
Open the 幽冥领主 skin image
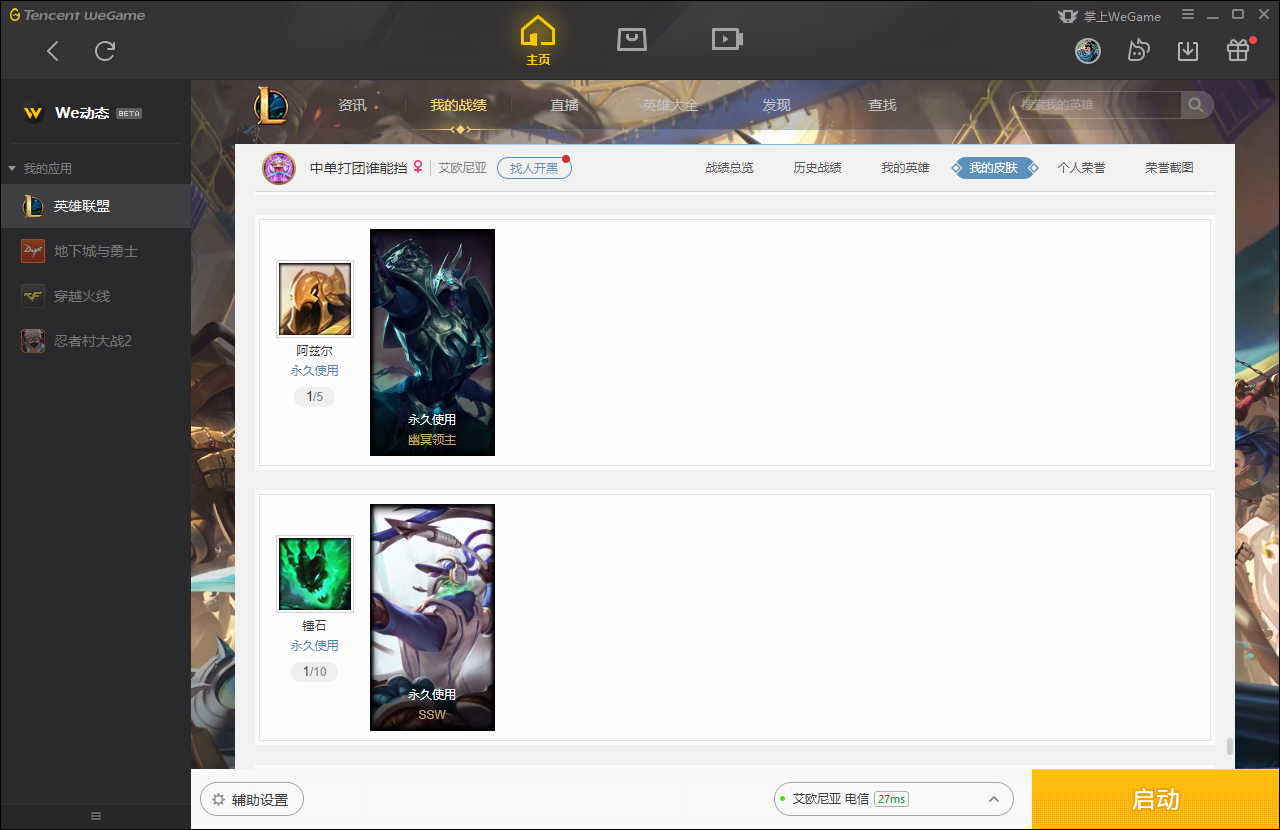pyautogui.click(x=432, y=342)
